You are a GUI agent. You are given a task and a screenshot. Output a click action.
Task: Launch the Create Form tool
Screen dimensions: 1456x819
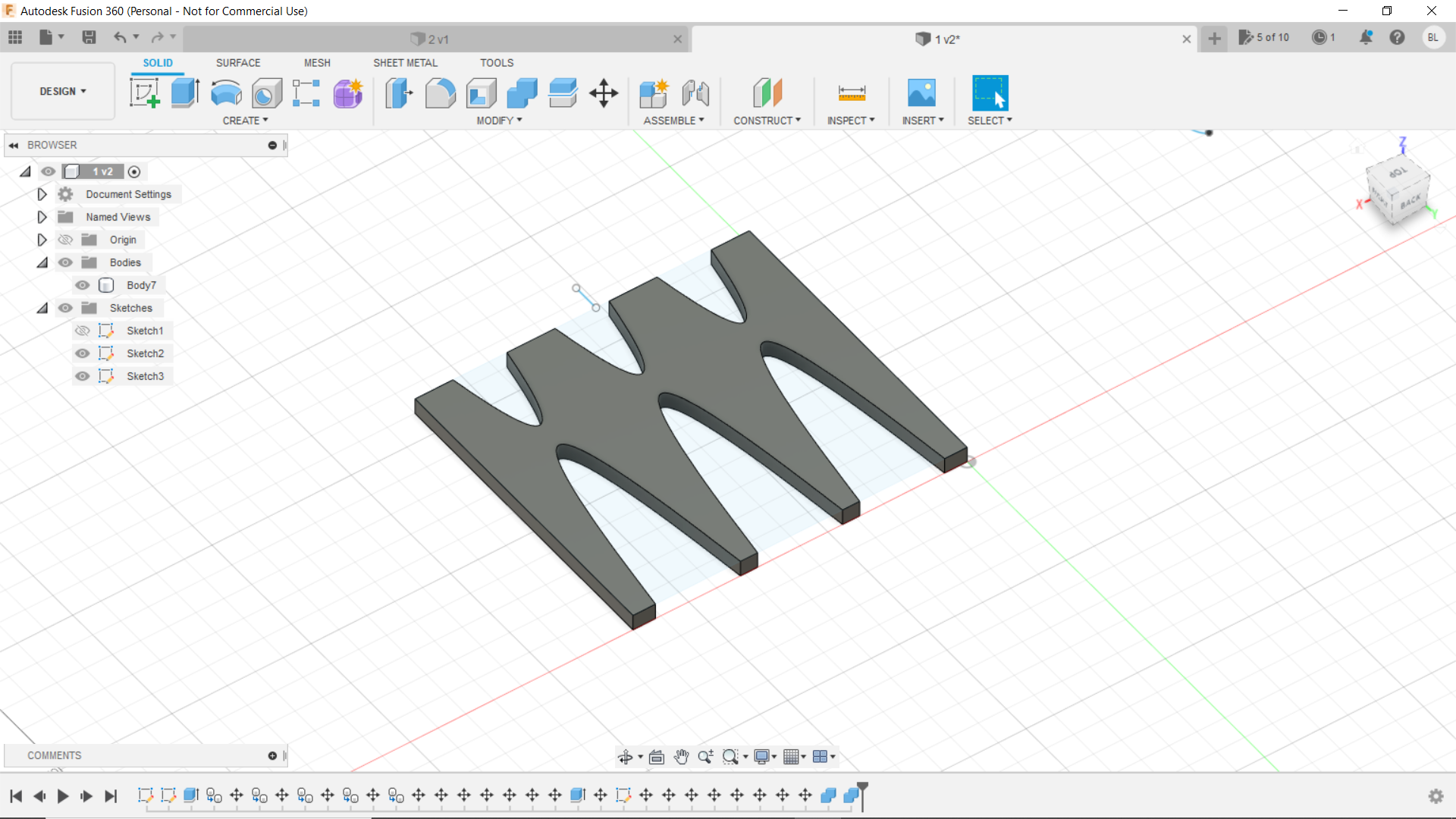tap(347, 93)
